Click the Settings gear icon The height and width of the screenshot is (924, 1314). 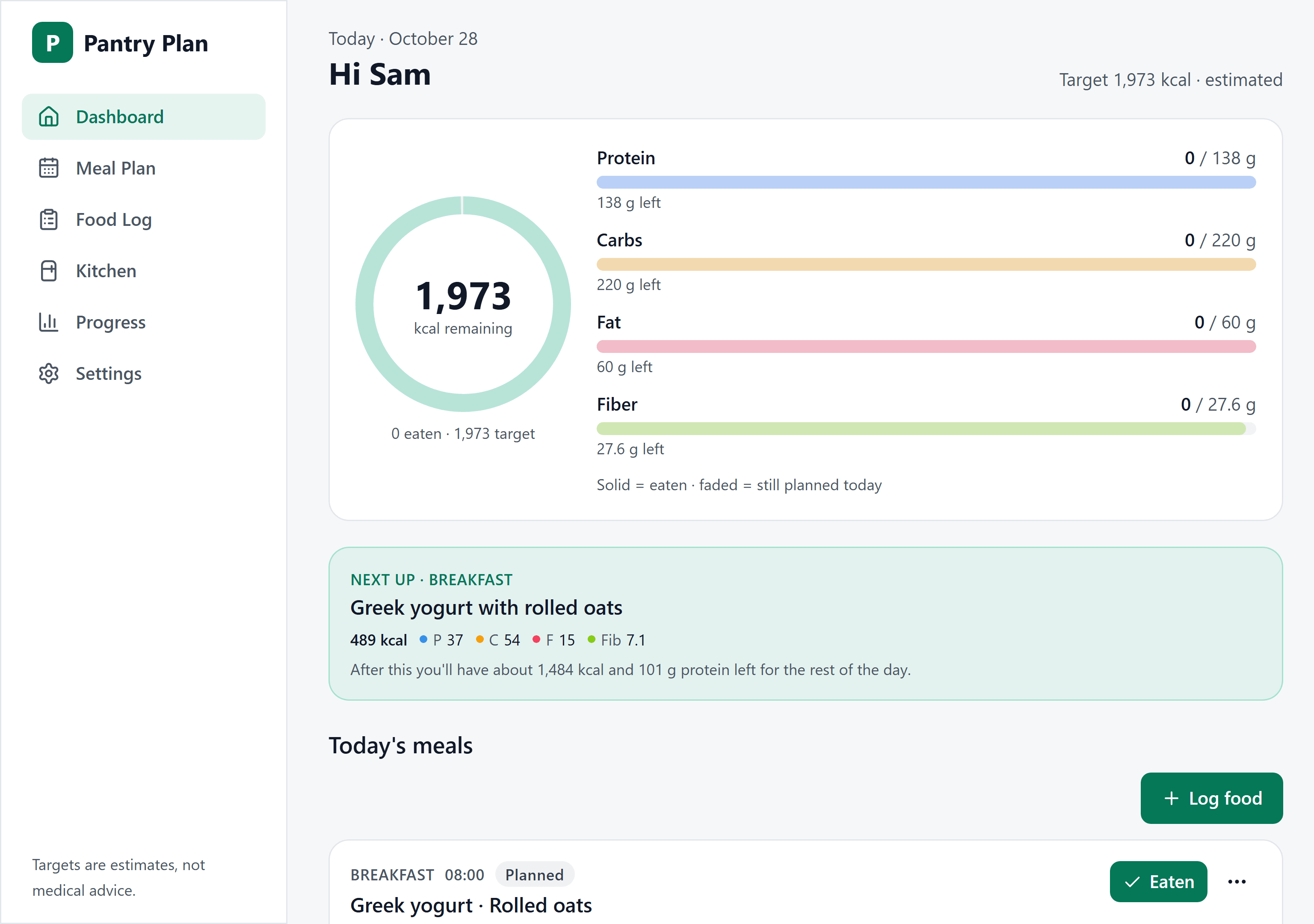point(49,373)
